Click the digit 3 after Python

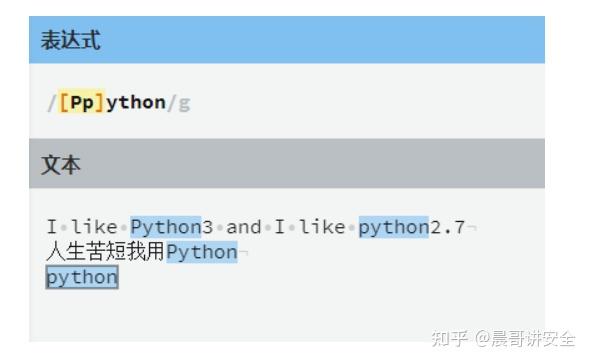pos(208,227)
